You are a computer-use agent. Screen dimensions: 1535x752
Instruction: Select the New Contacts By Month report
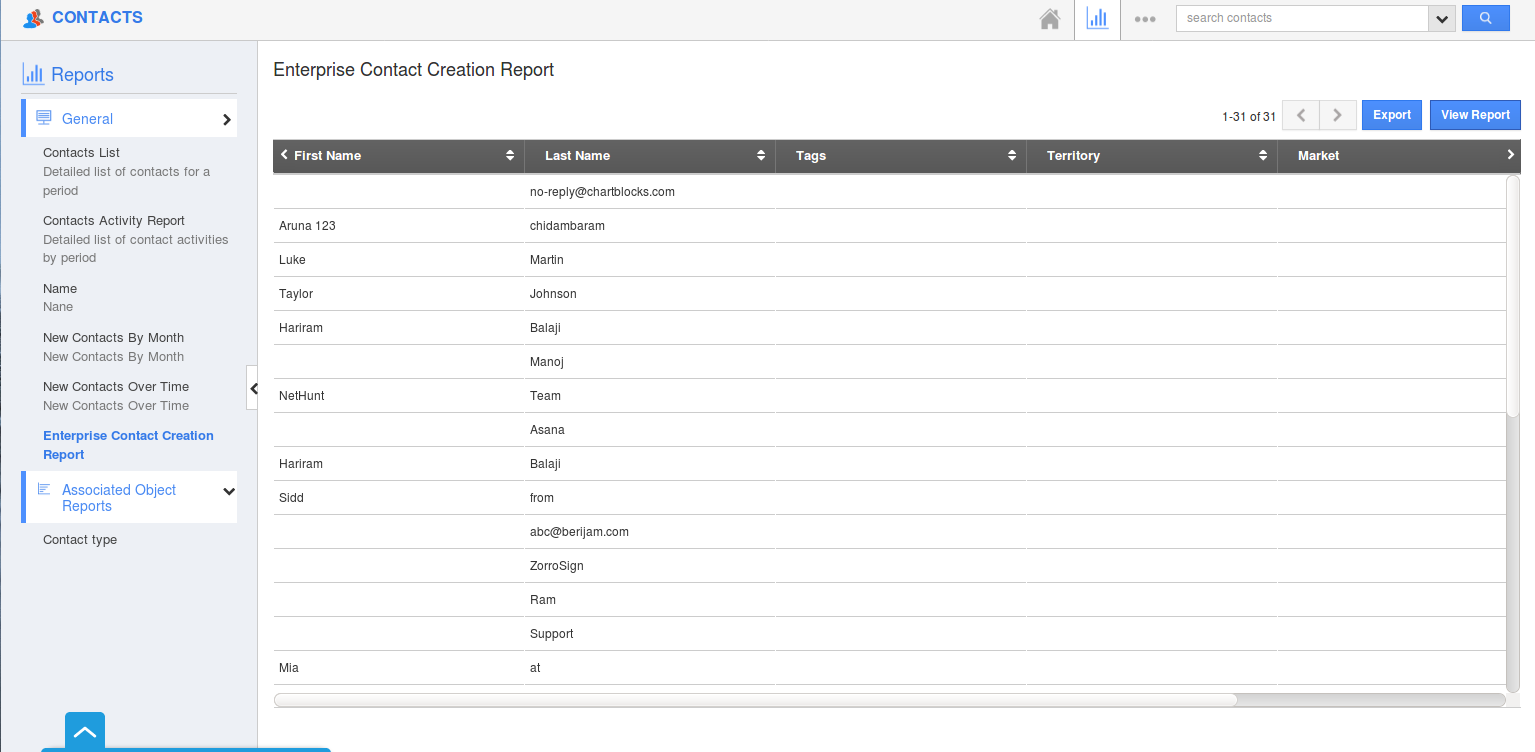pyautogui.click(x=113, y=337)
